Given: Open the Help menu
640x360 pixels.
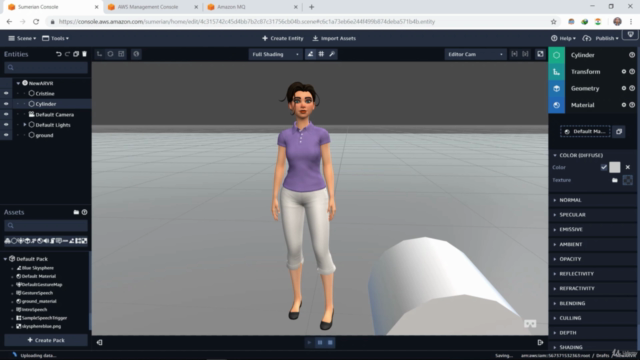Looking at the screenshot, I should pyautogui.click(x=563, y=38).
